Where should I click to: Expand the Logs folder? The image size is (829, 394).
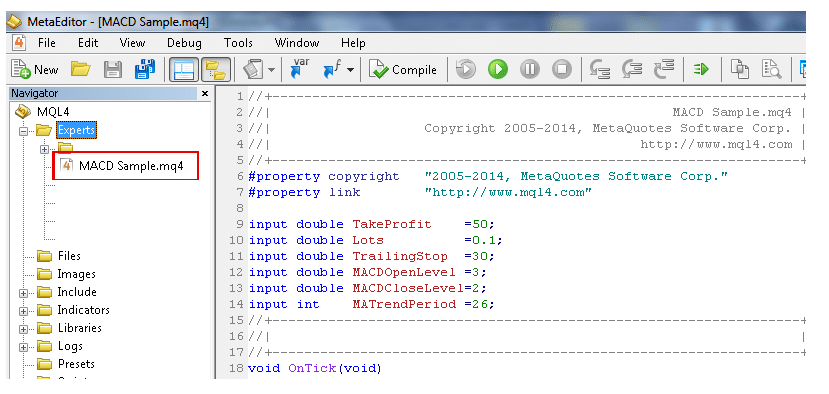(23, 347)
